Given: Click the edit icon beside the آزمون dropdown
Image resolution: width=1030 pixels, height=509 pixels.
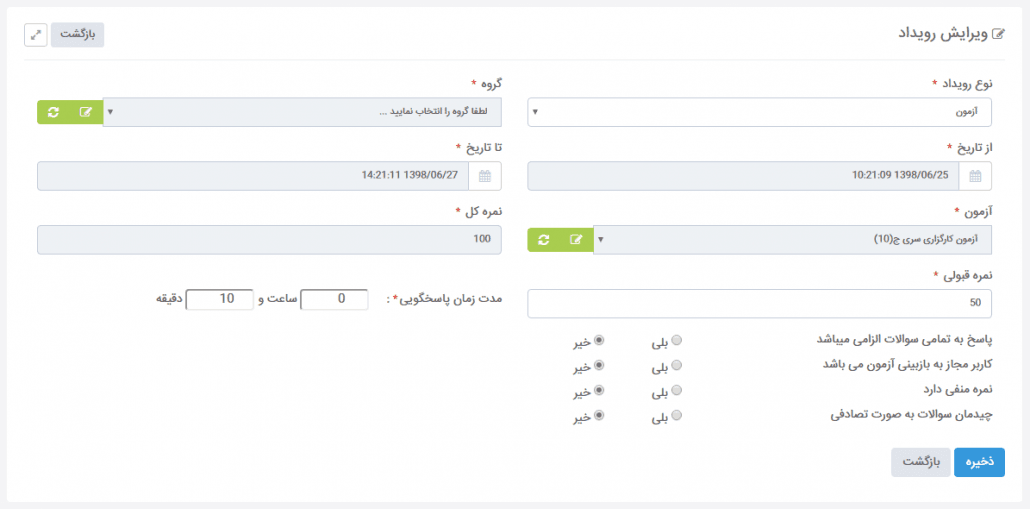Looking at the screenshot, I should click(576, 240).
